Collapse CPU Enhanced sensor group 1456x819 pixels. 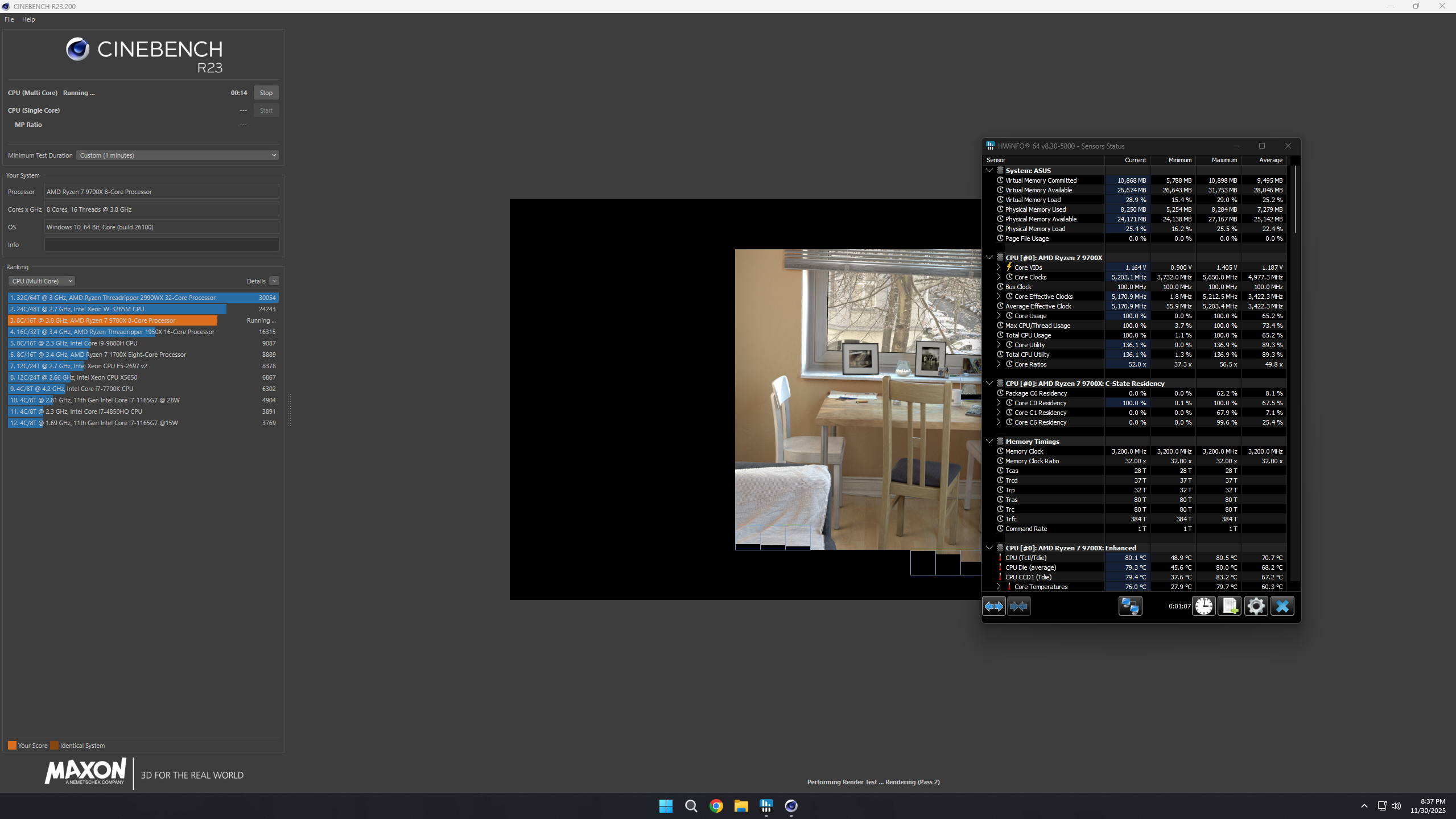989,548
